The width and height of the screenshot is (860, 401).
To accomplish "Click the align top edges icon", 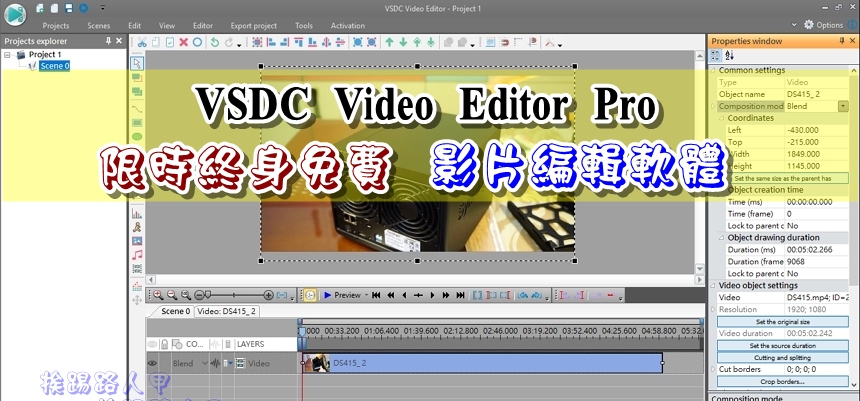I will (298, 42).
